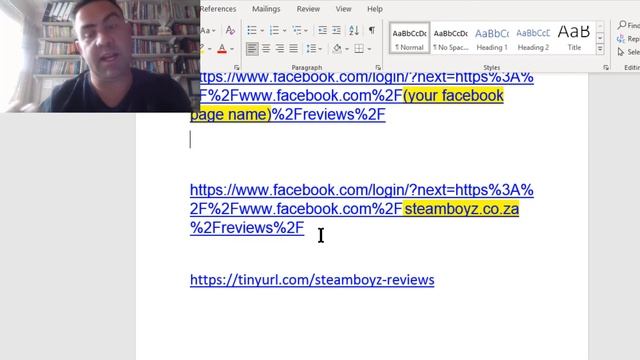Click the 'your facebook page name' link text

(453, 96)
